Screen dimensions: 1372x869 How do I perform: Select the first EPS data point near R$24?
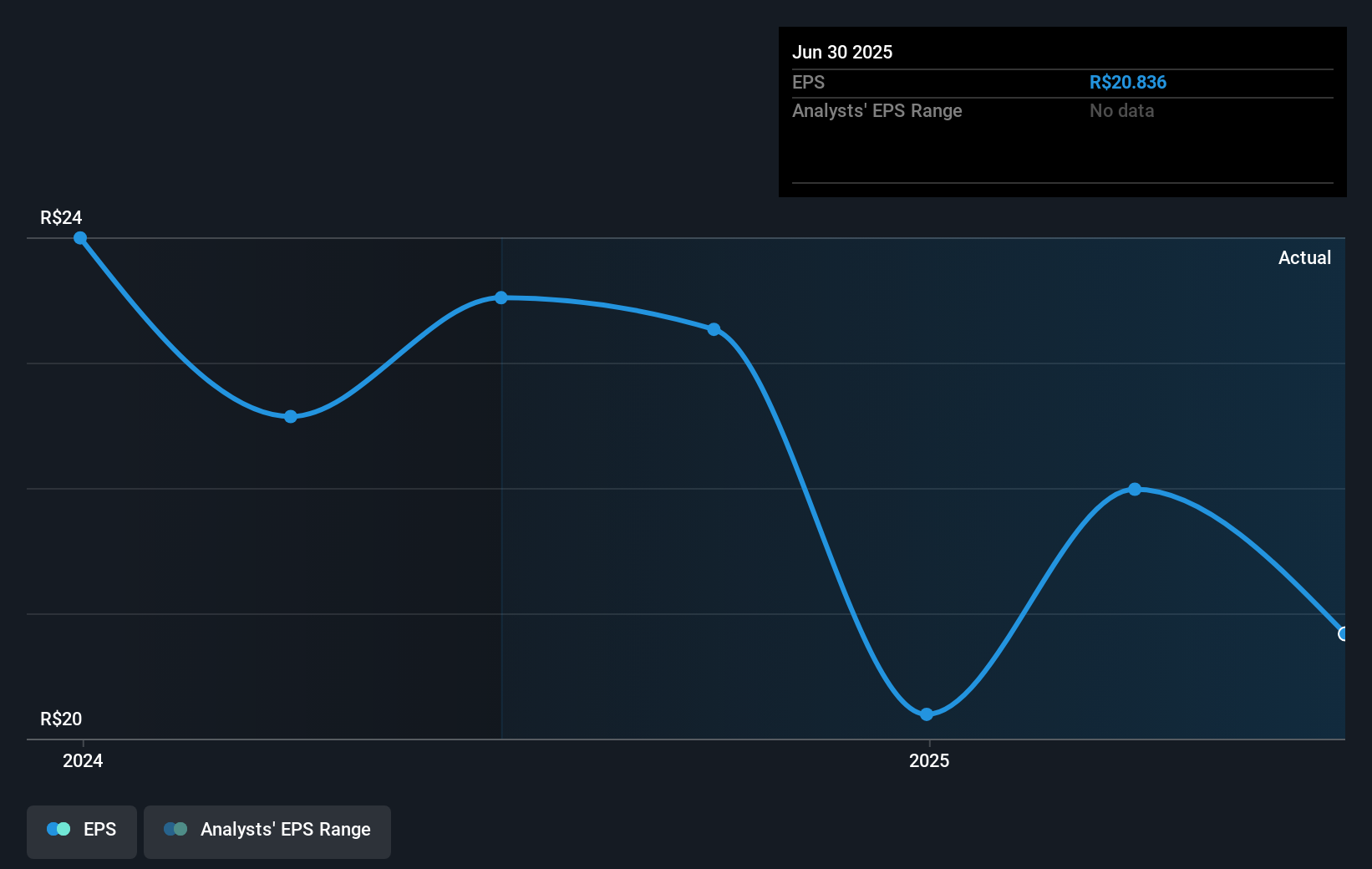pos(80,239)
